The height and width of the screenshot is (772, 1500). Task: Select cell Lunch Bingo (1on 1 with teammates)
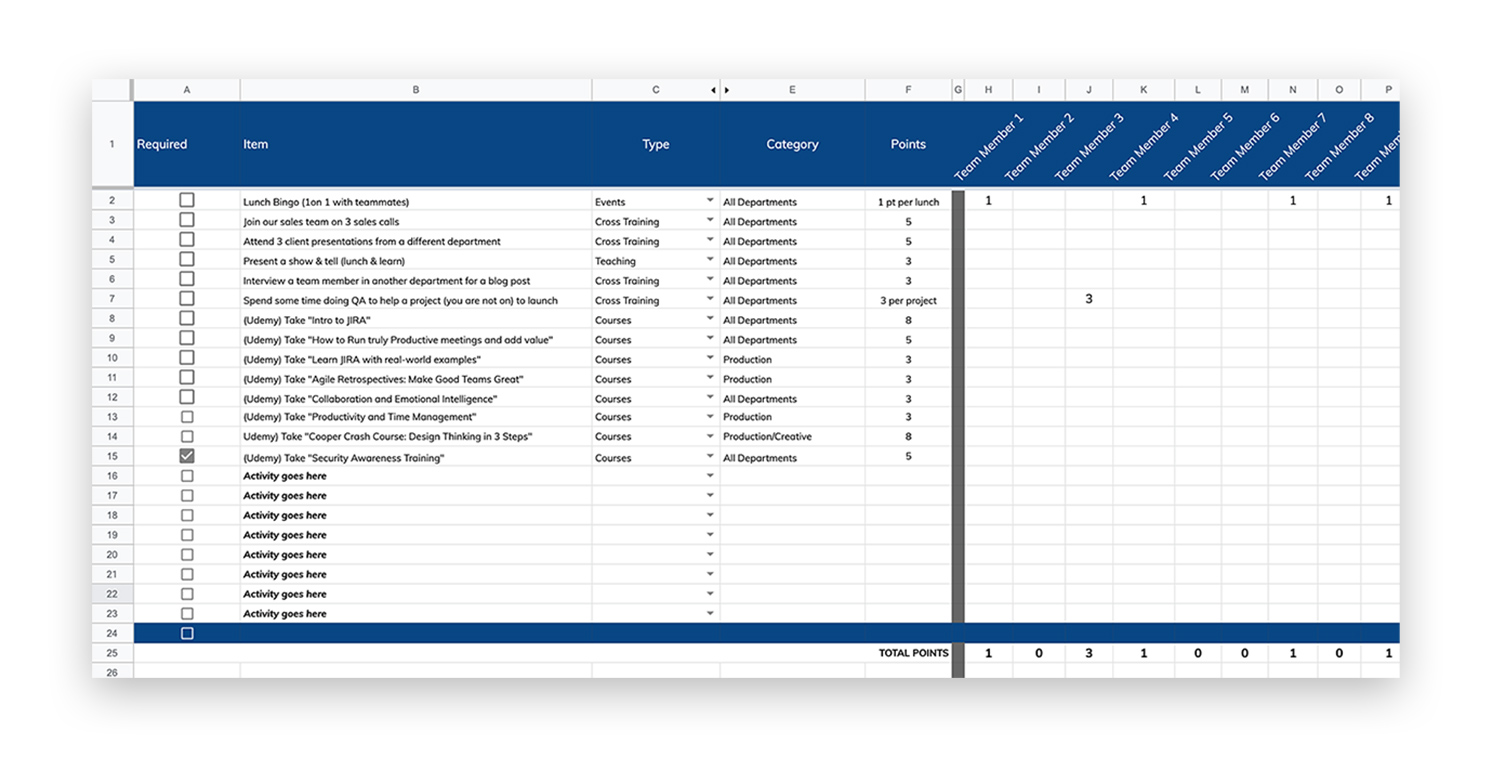pos(416,201)
